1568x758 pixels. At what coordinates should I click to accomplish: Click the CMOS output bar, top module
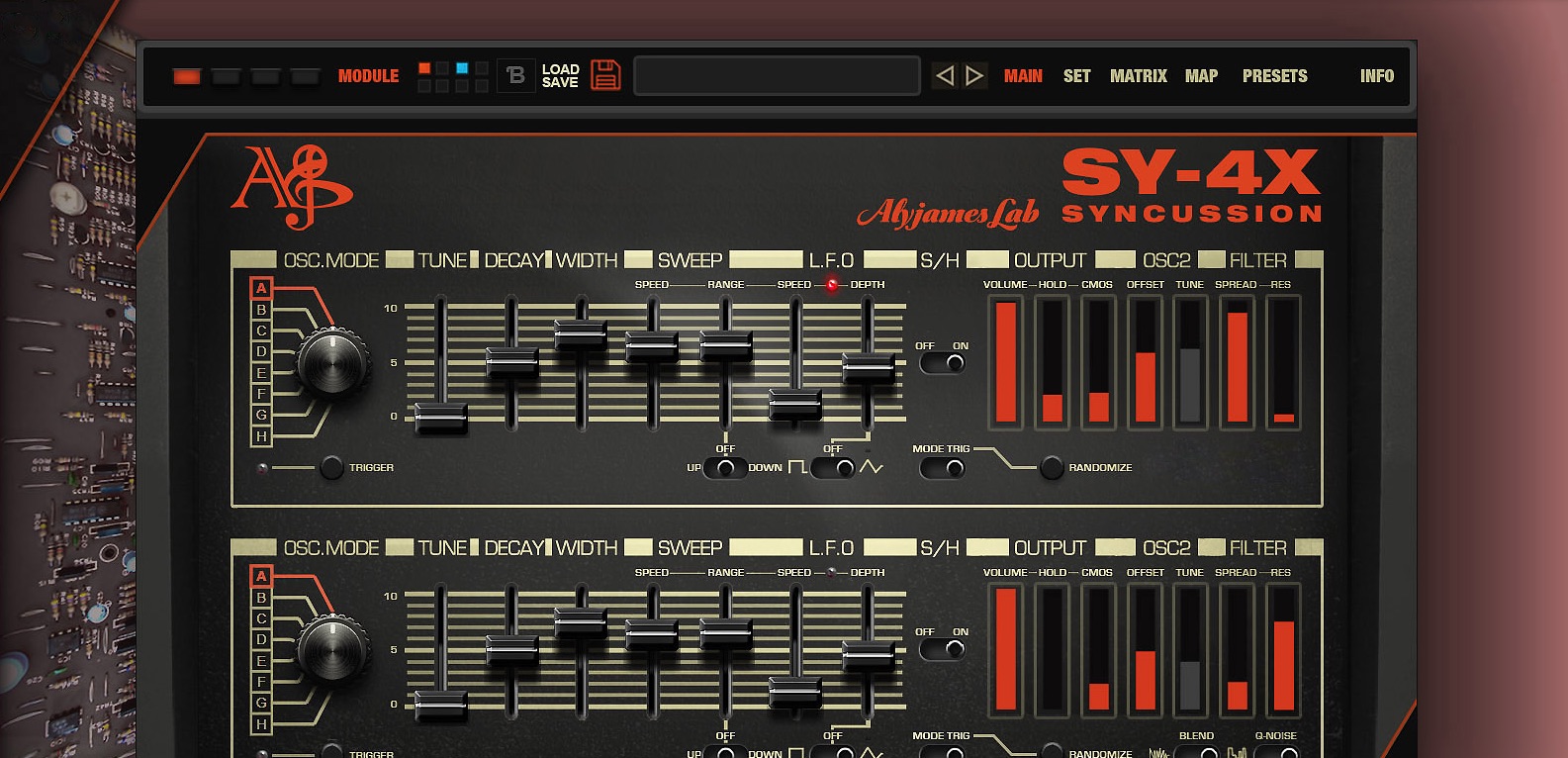point(1098,362)
